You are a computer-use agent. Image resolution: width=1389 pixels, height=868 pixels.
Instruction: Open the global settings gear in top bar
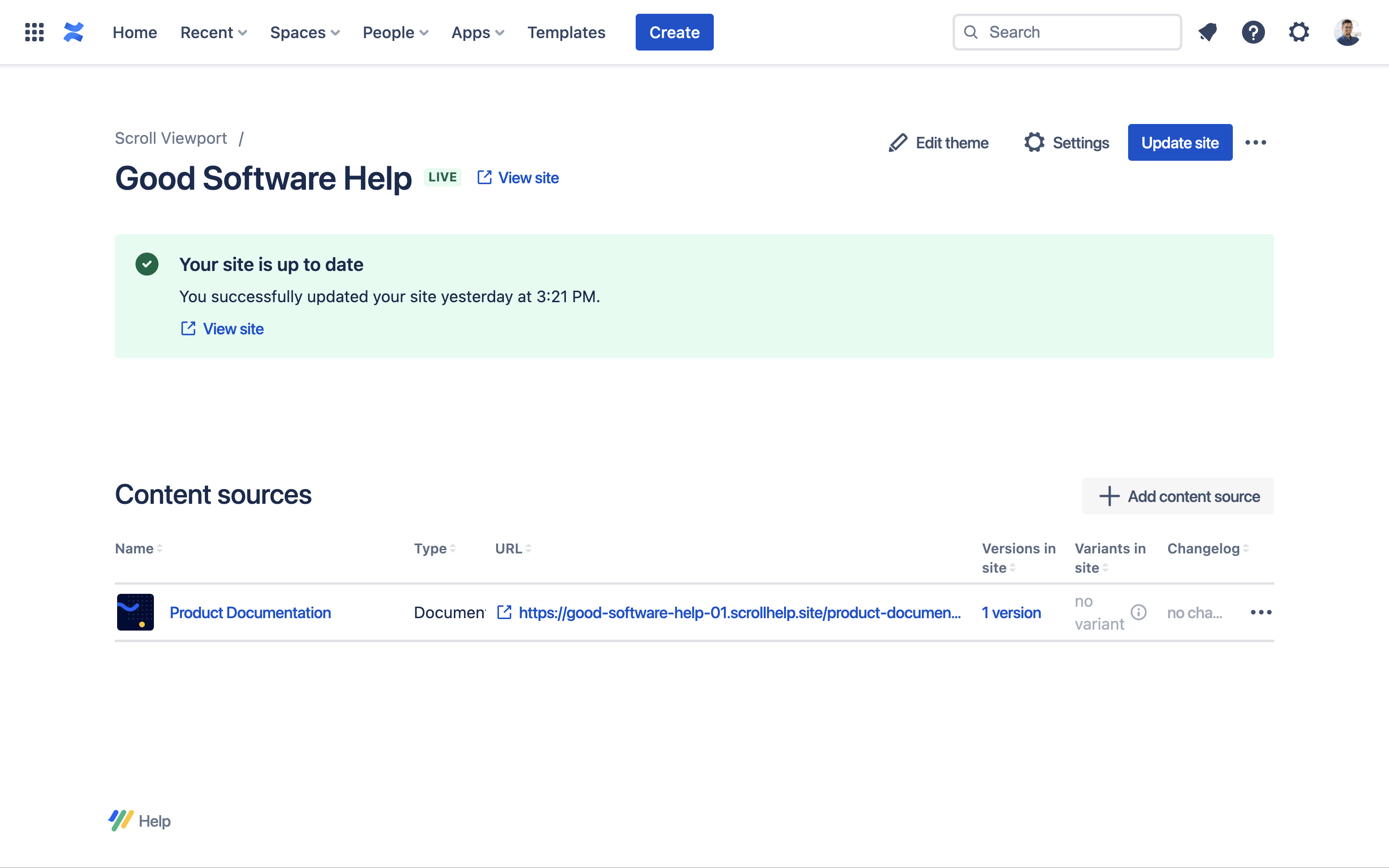(x=1299, y=32)
